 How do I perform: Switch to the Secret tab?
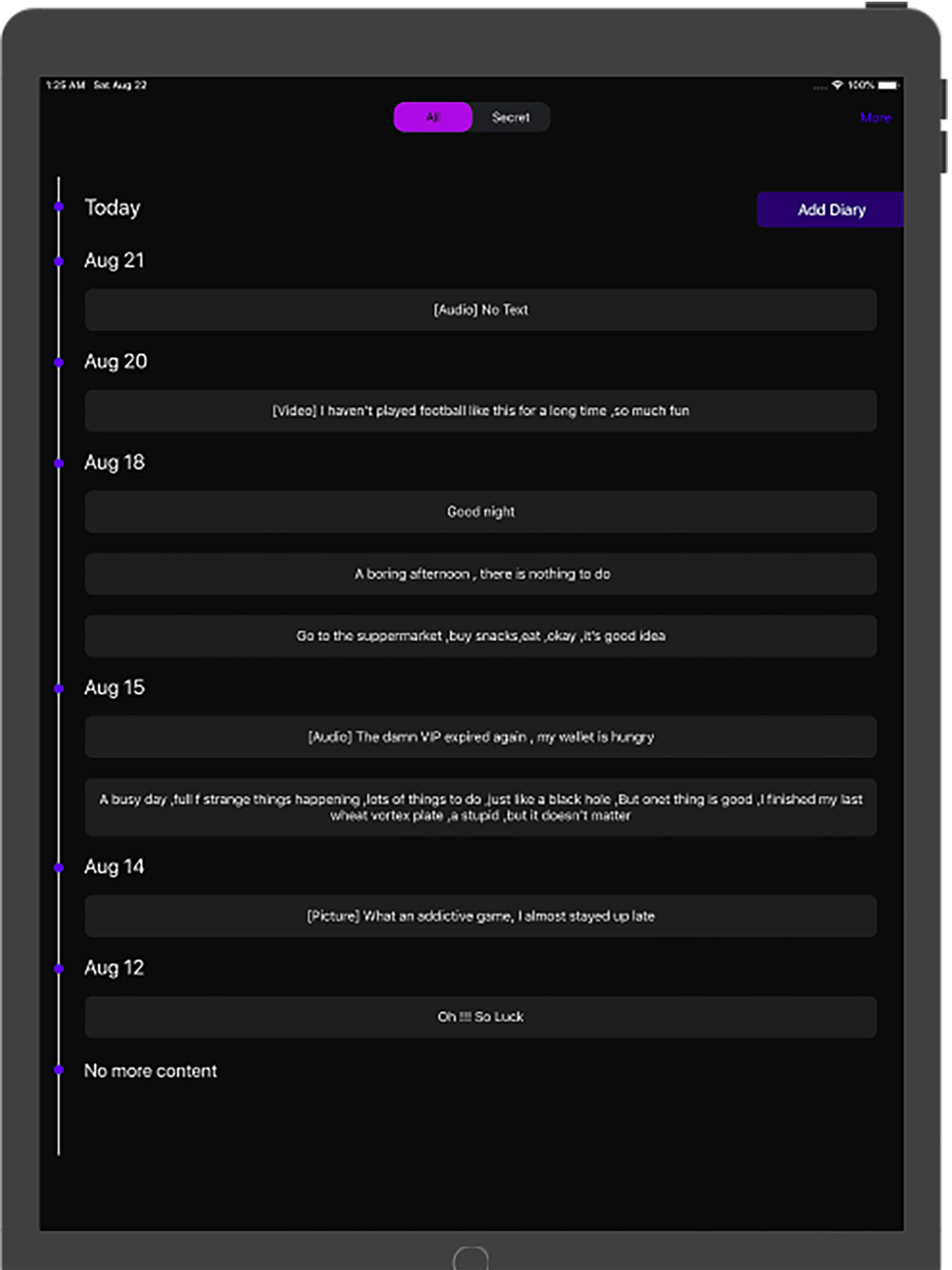coord(511,117)
